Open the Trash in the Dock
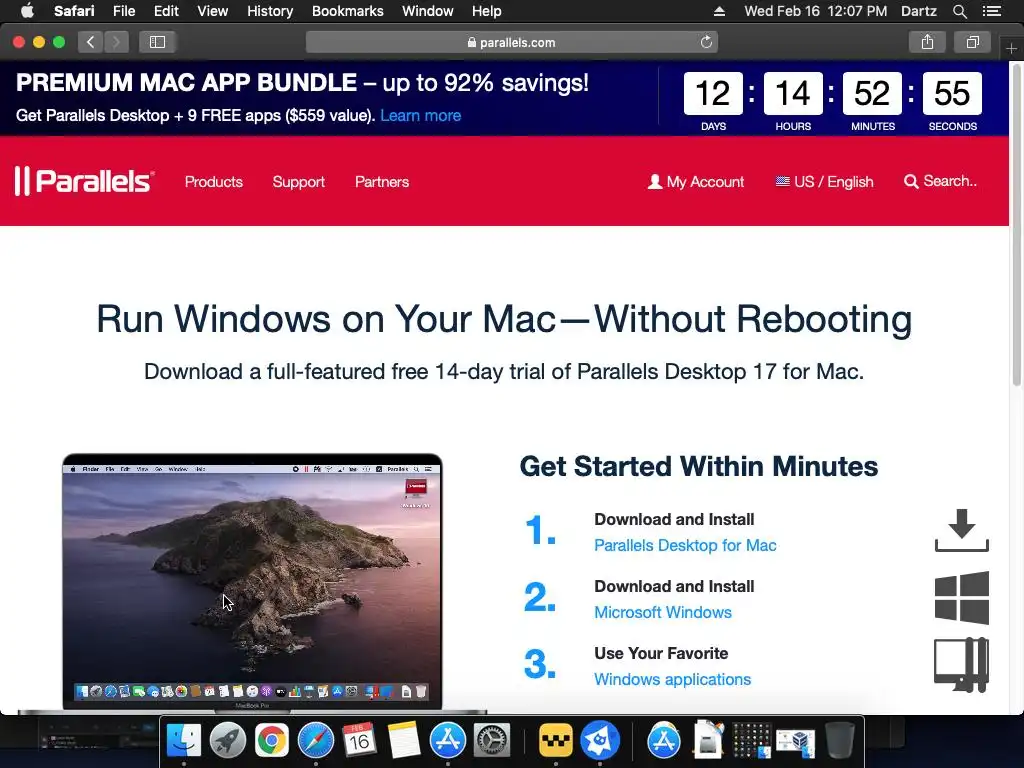The height and width of the screenshot is (768, 1024). 840,740
